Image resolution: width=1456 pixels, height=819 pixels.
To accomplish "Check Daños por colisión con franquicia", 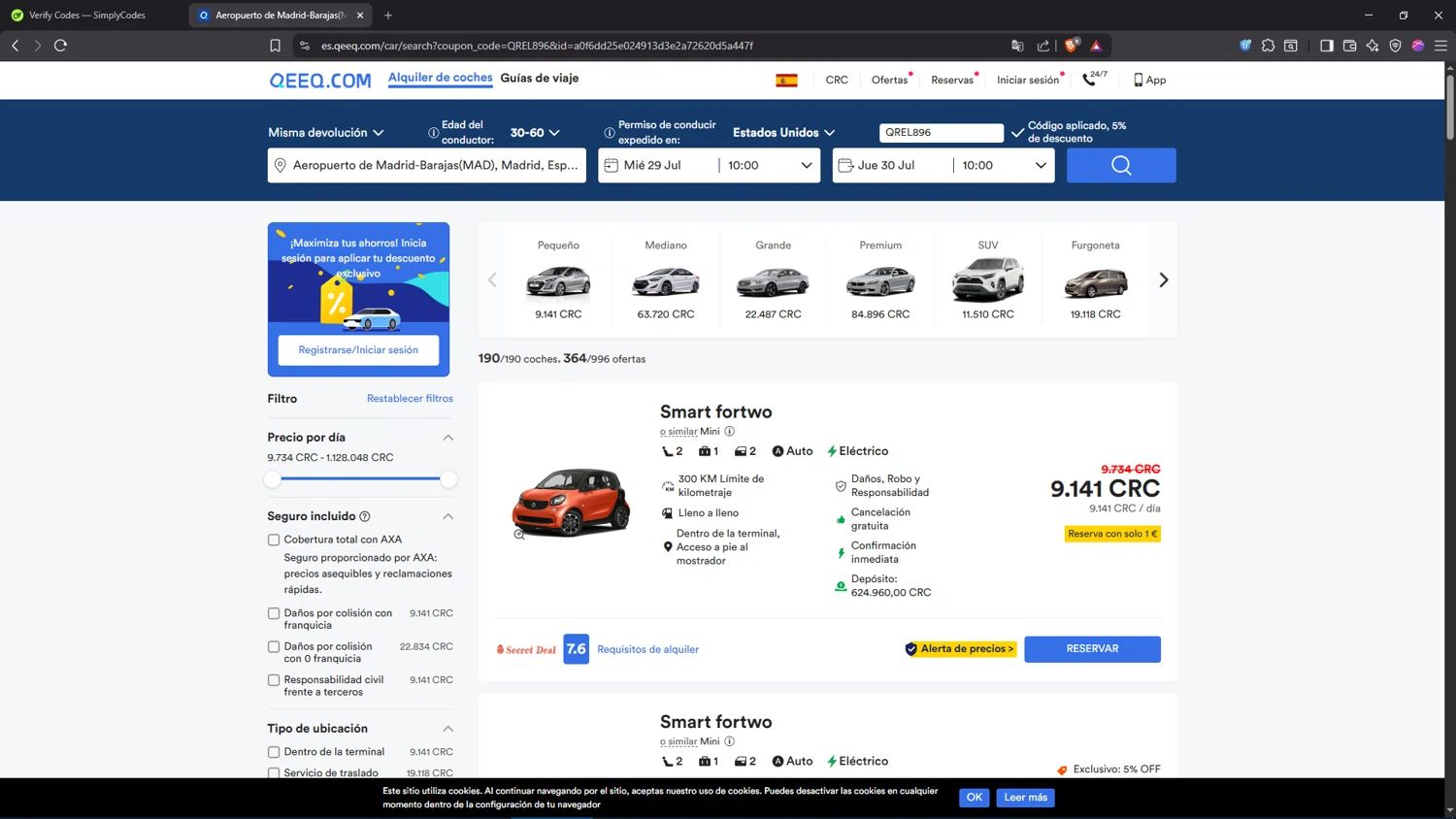I will [x=274, y=613].
